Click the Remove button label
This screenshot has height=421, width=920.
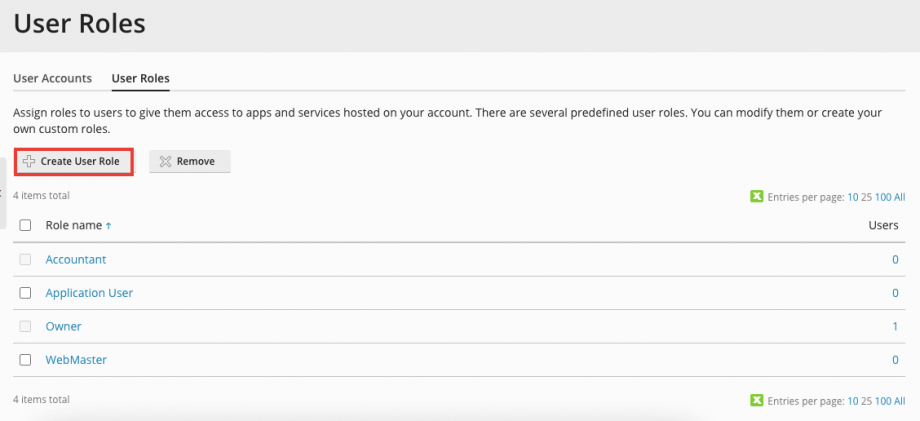(196, 161)
